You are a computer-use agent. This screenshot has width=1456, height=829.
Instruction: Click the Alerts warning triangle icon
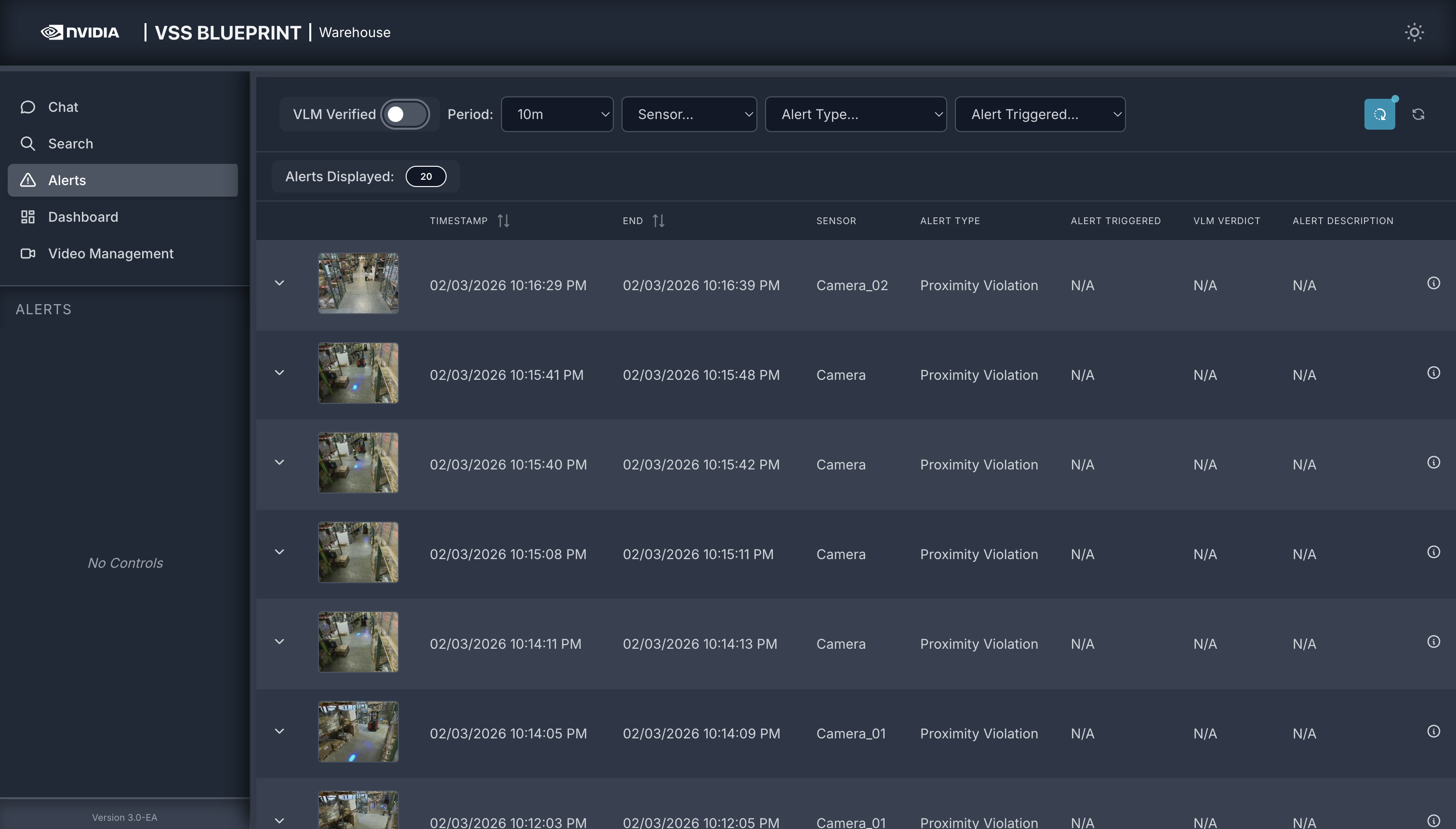28,180
